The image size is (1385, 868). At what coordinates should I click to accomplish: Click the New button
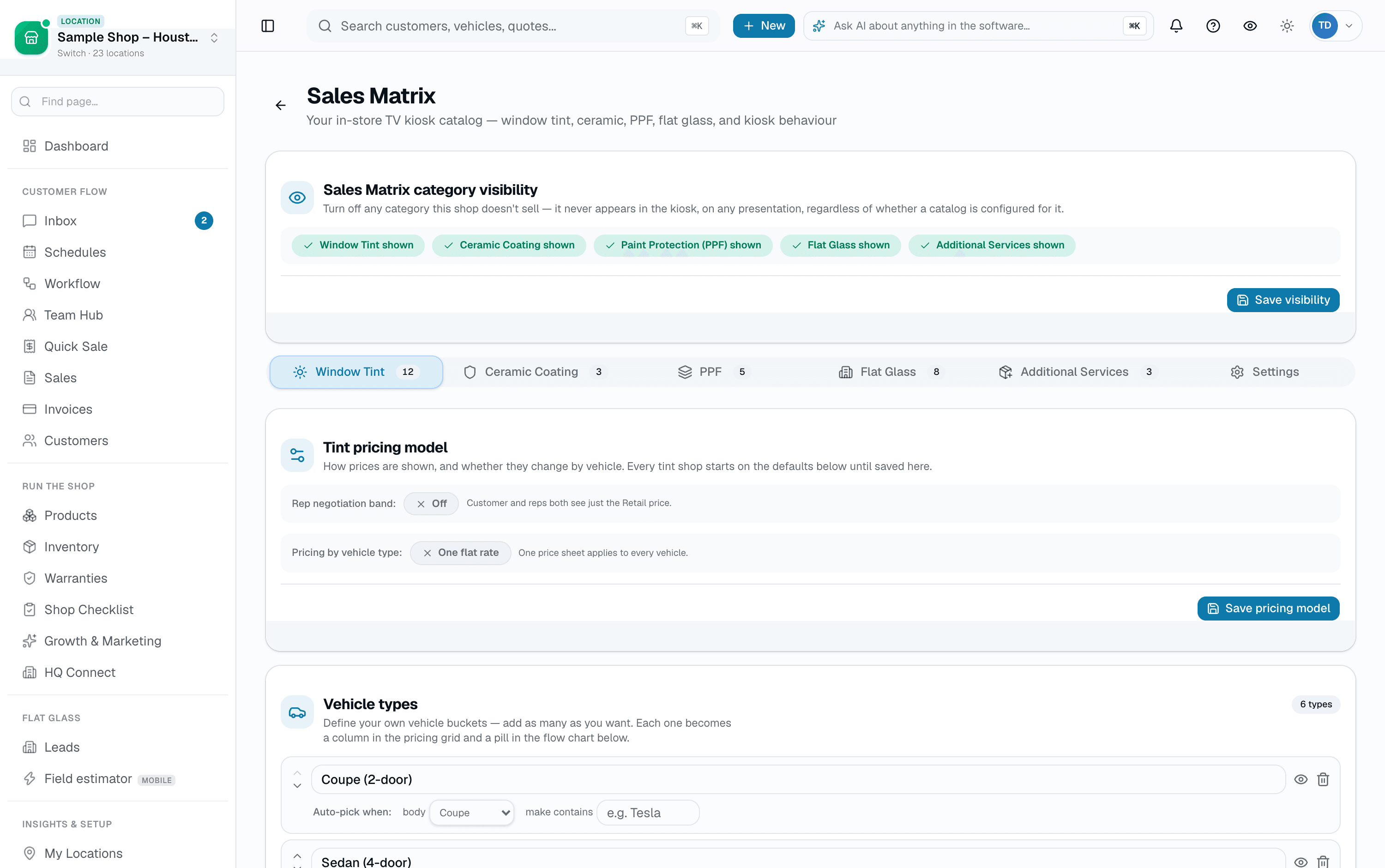764,26
